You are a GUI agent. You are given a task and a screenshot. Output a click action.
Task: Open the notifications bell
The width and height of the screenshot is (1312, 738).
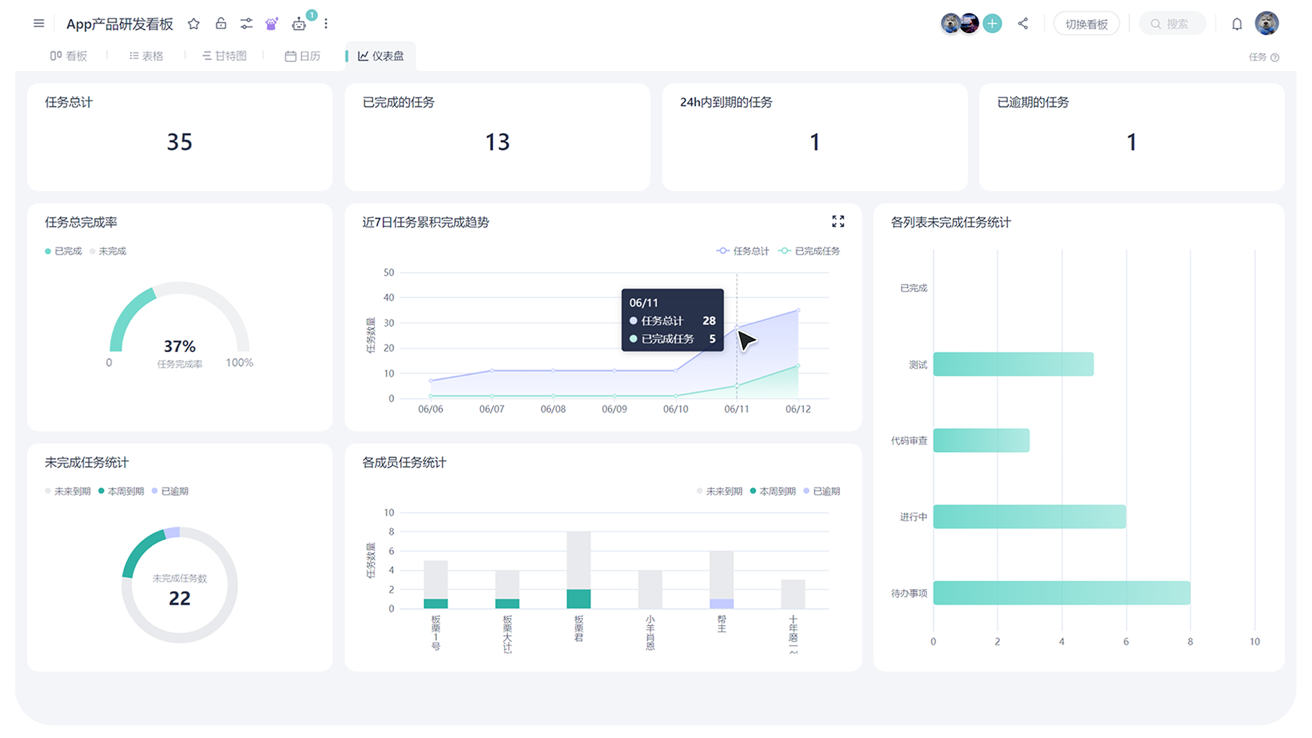coord(1237,23)
